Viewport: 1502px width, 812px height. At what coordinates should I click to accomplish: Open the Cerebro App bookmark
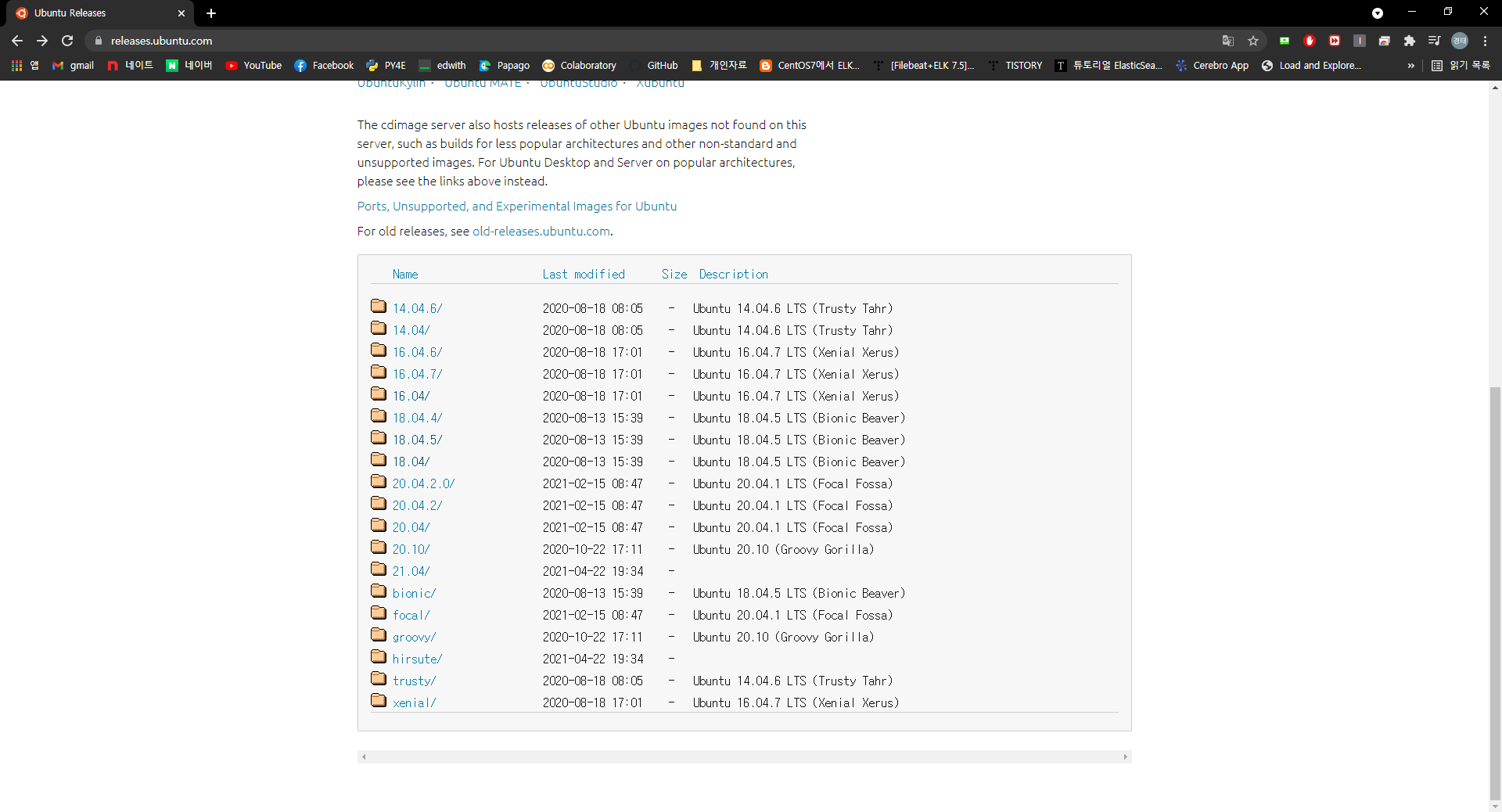click(x=1212, y=66)
